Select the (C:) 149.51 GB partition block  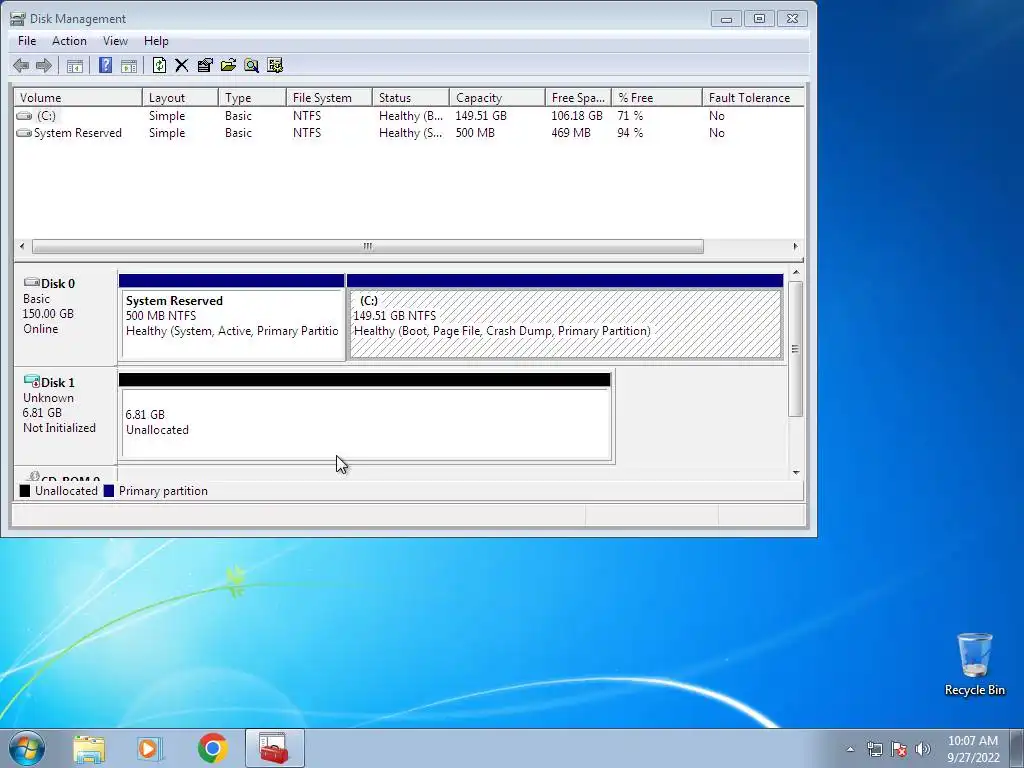[x=565, y=317]
